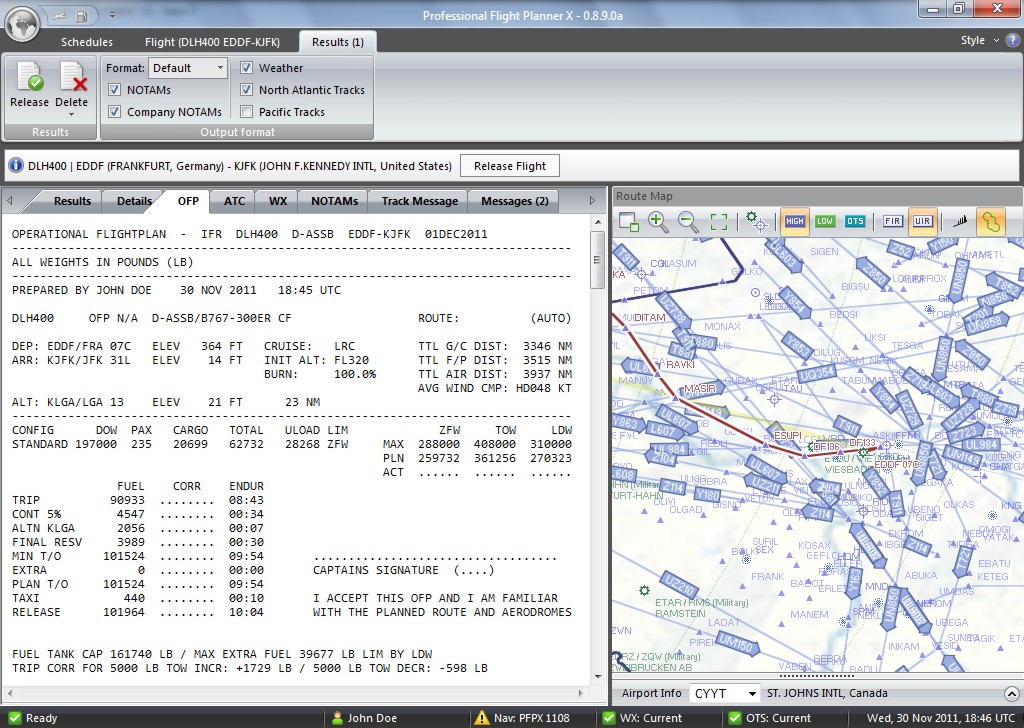Toggle the Weather checkbox

click(x=246, y=68)
